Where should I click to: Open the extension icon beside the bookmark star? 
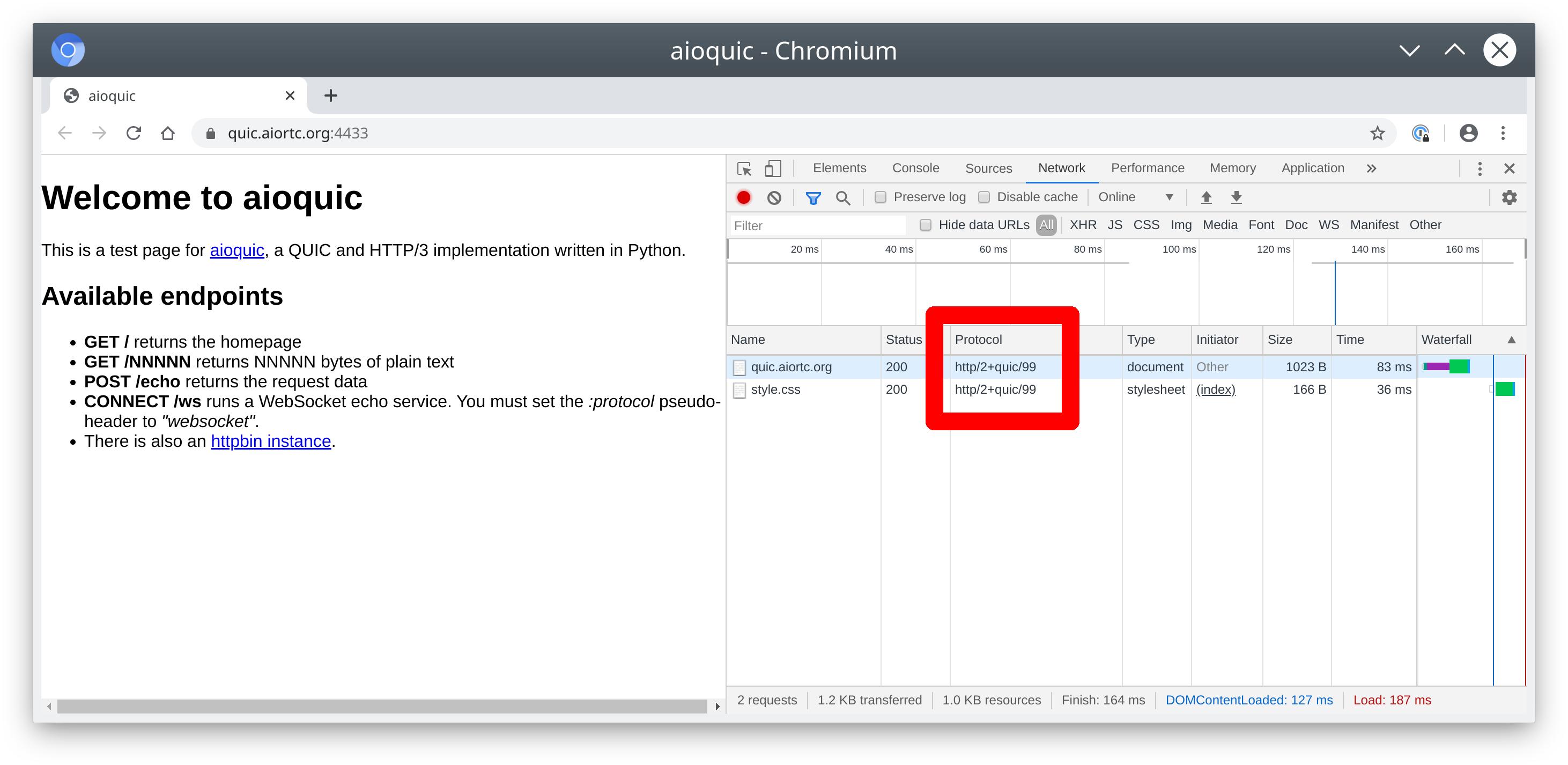click(1420, 134)
